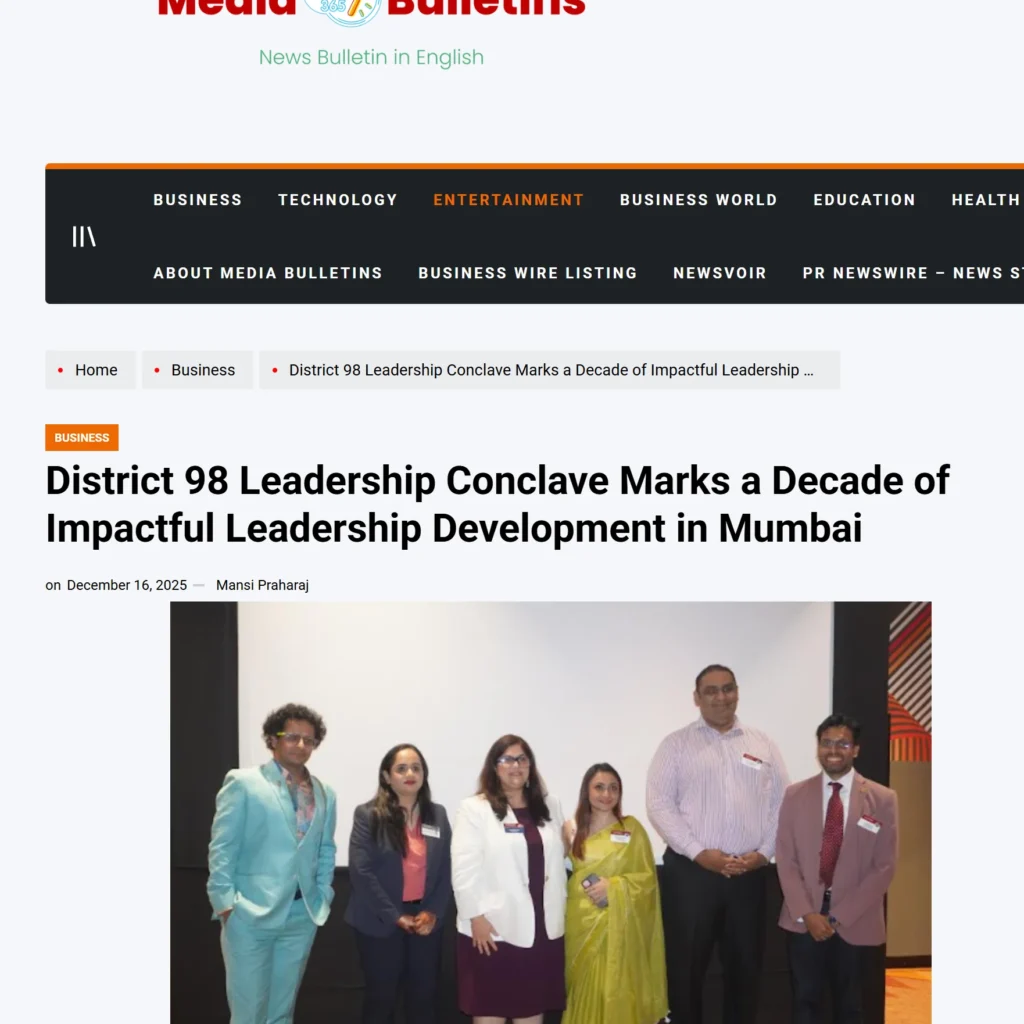1024x1024 pixels.
Task: Open the Business menu item
Action: 197,200
